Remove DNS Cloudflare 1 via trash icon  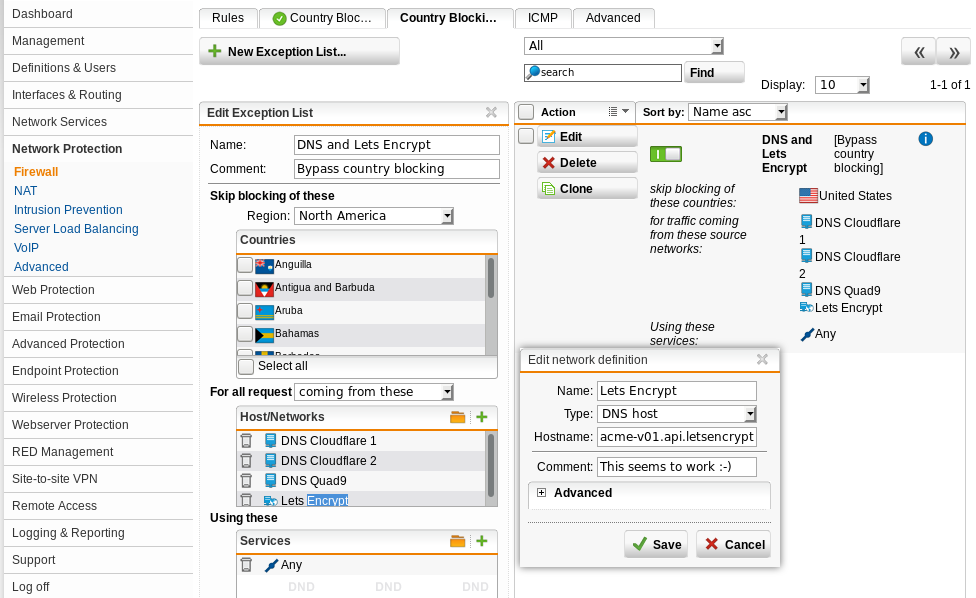(246, 441)
